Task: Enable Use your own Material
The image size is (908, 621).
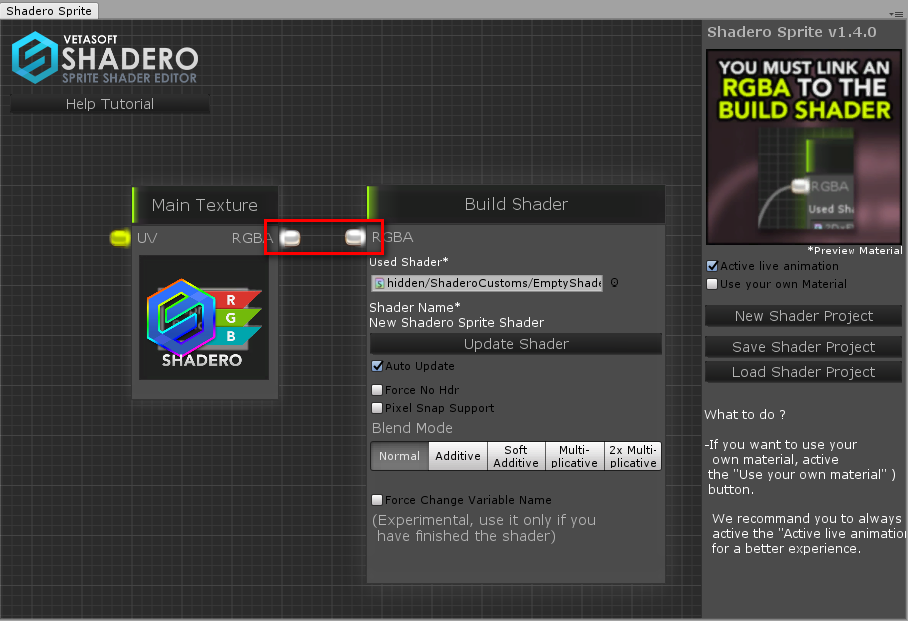Action: (712, 284)
